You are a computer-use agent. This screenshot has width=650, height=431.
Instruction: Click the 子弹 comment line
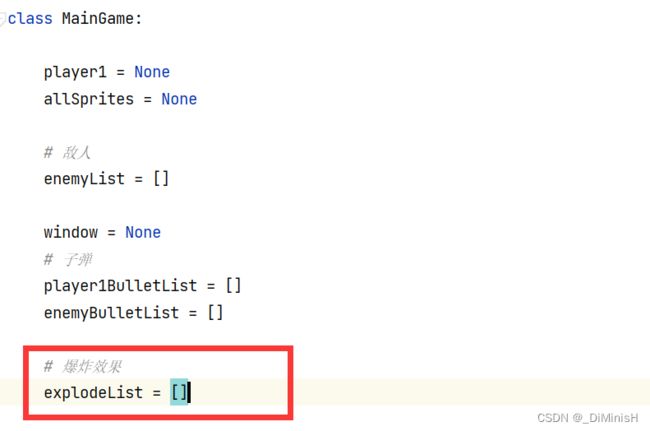68,260
